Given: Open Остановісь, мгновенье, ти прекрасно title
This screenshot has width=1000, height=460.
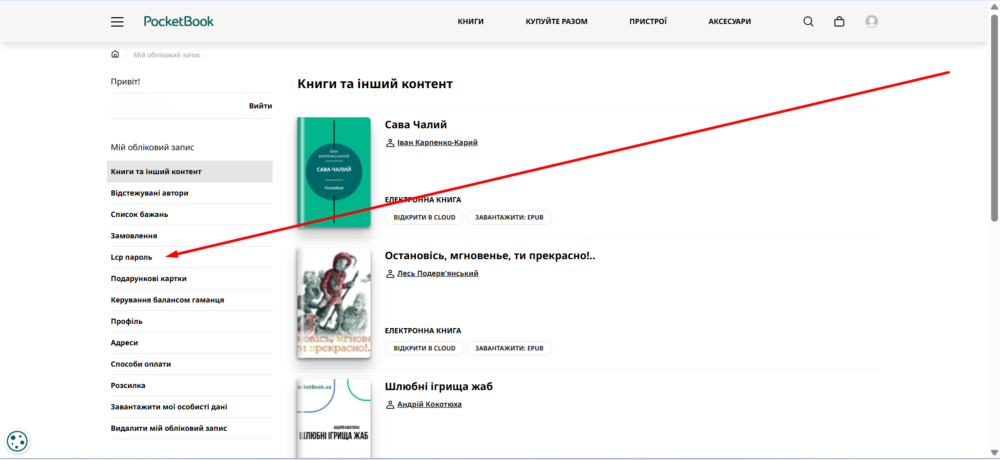Looking at the screenshot, I should [x=490, y=256].
